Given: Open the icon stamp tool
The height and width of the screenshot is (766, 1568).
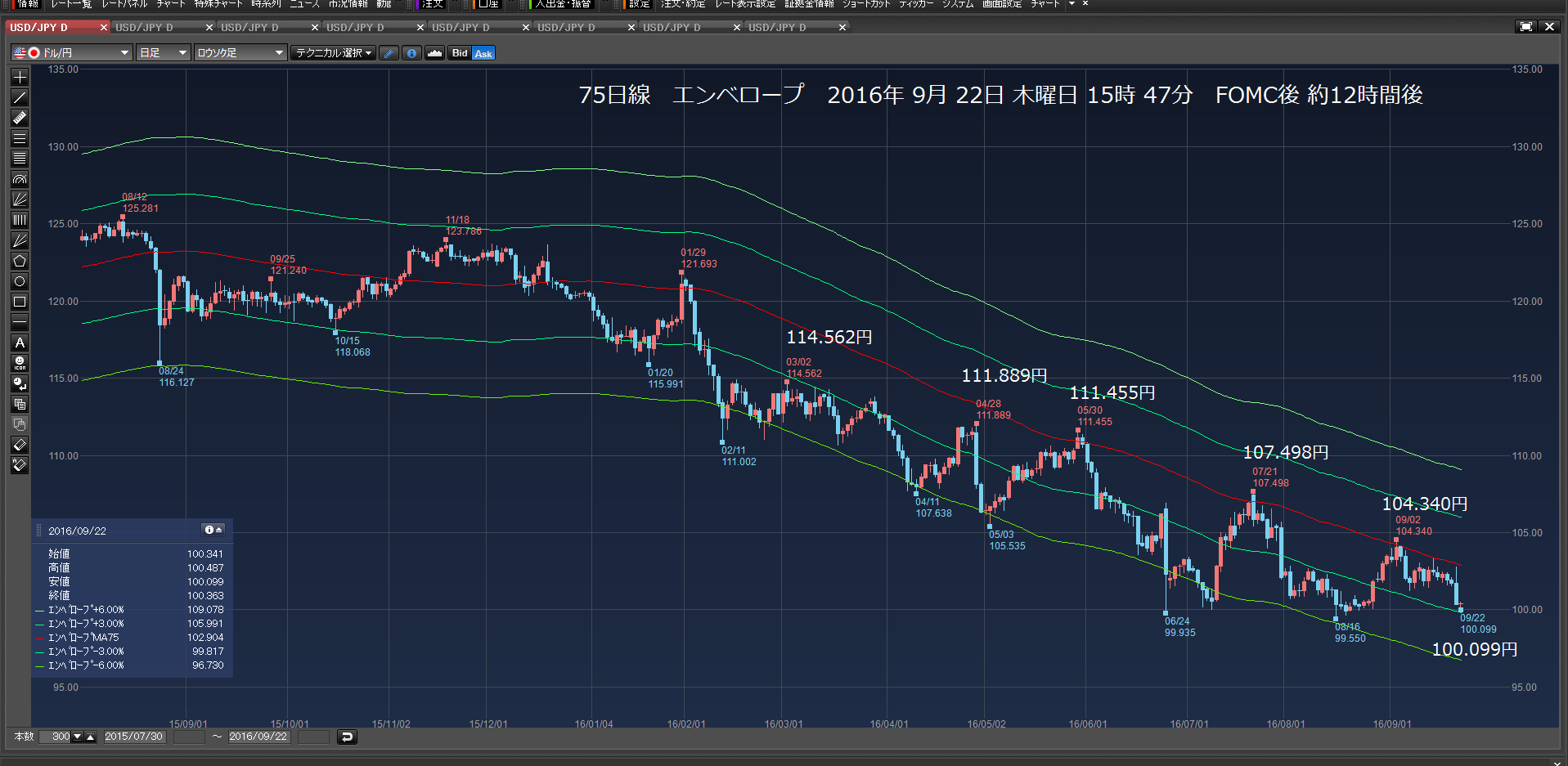Looking at the screenshot, I should (20, 363).
